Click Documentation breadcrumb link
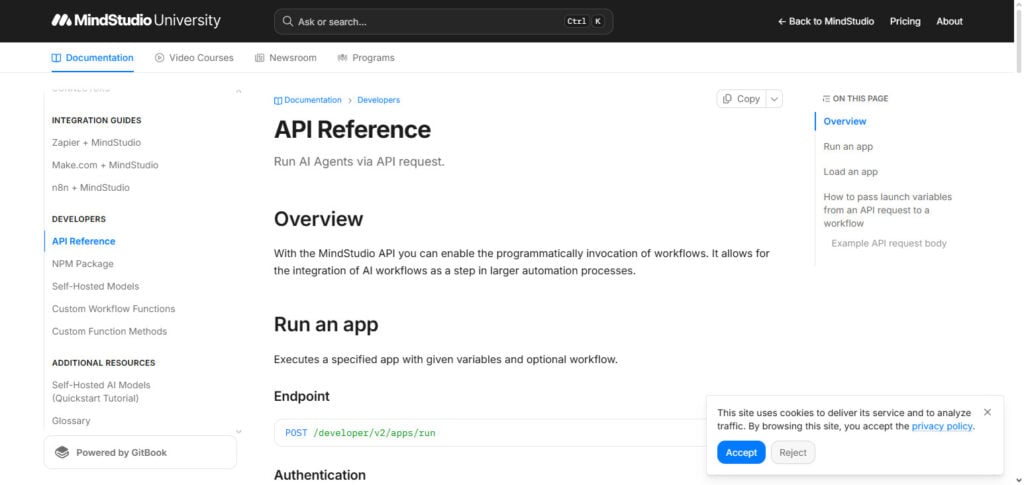 pyautogui.click(x=312, y=100)
